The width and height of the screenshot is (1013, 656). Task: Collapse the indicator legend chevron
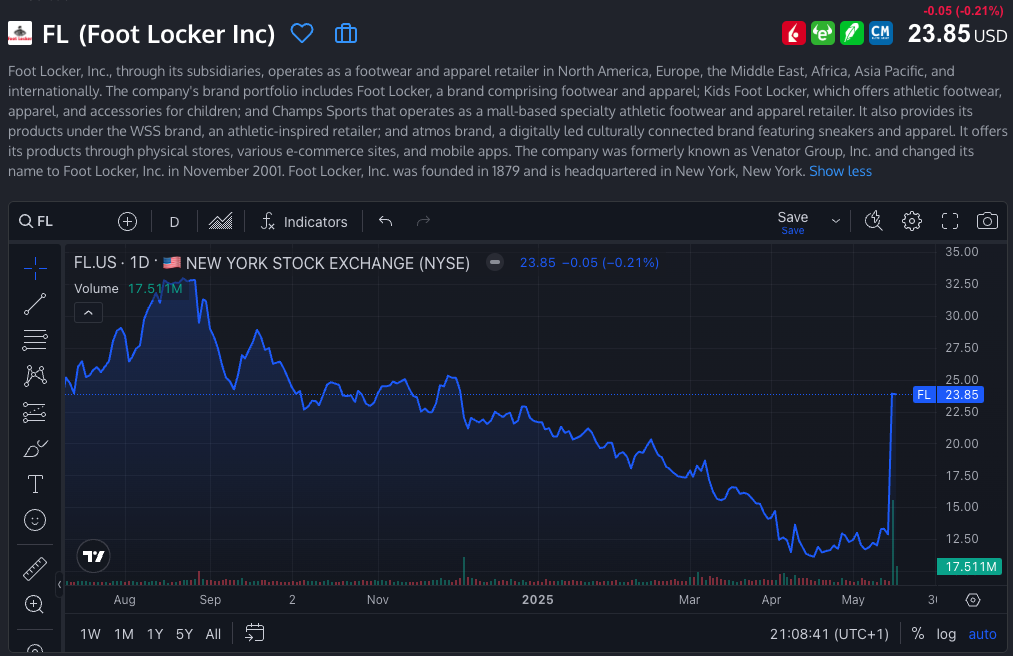[88, 313]
